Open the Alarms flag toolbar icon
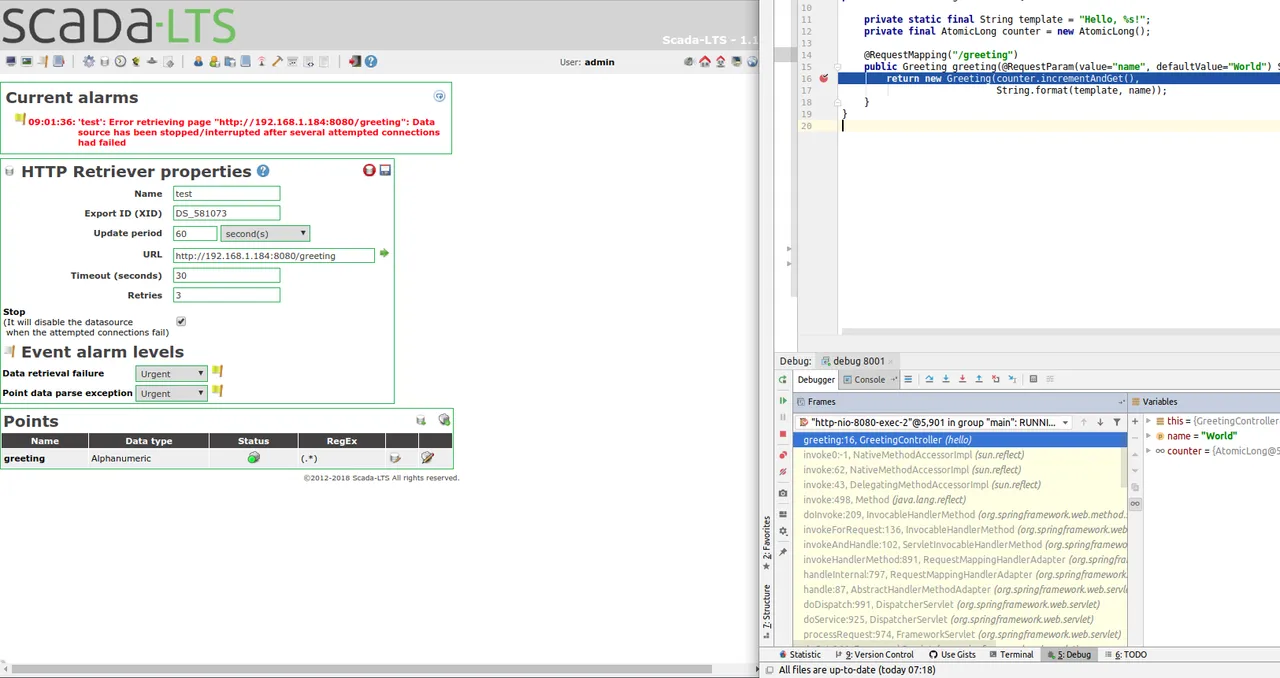Image resolution: width=1280 pixels, height=678 pixels. tap(42, 62)
